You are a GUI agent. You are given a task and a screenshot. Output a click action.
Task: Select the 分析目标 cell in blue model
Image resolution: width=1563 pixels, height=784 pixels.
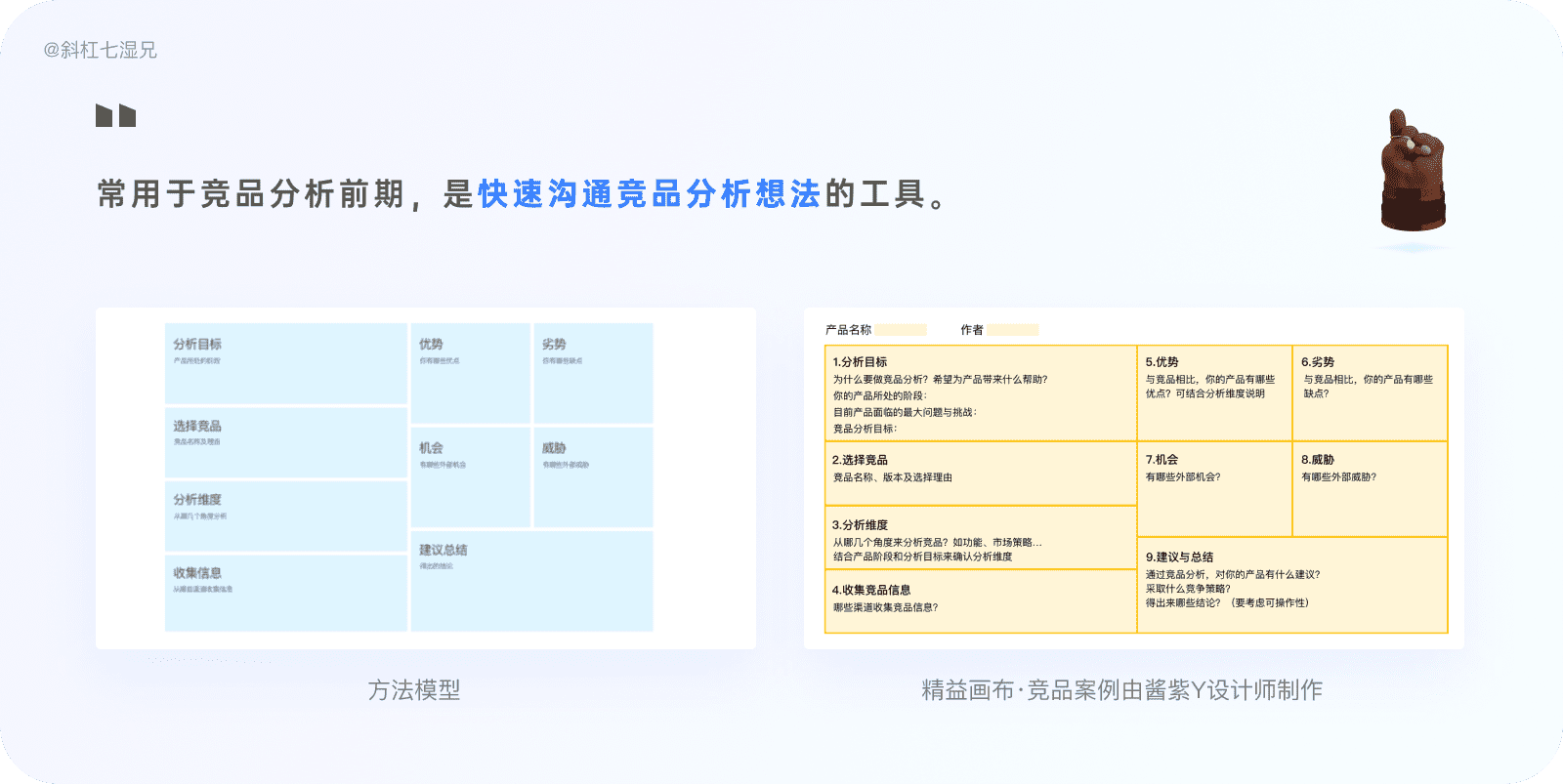[x=286, y=363]
